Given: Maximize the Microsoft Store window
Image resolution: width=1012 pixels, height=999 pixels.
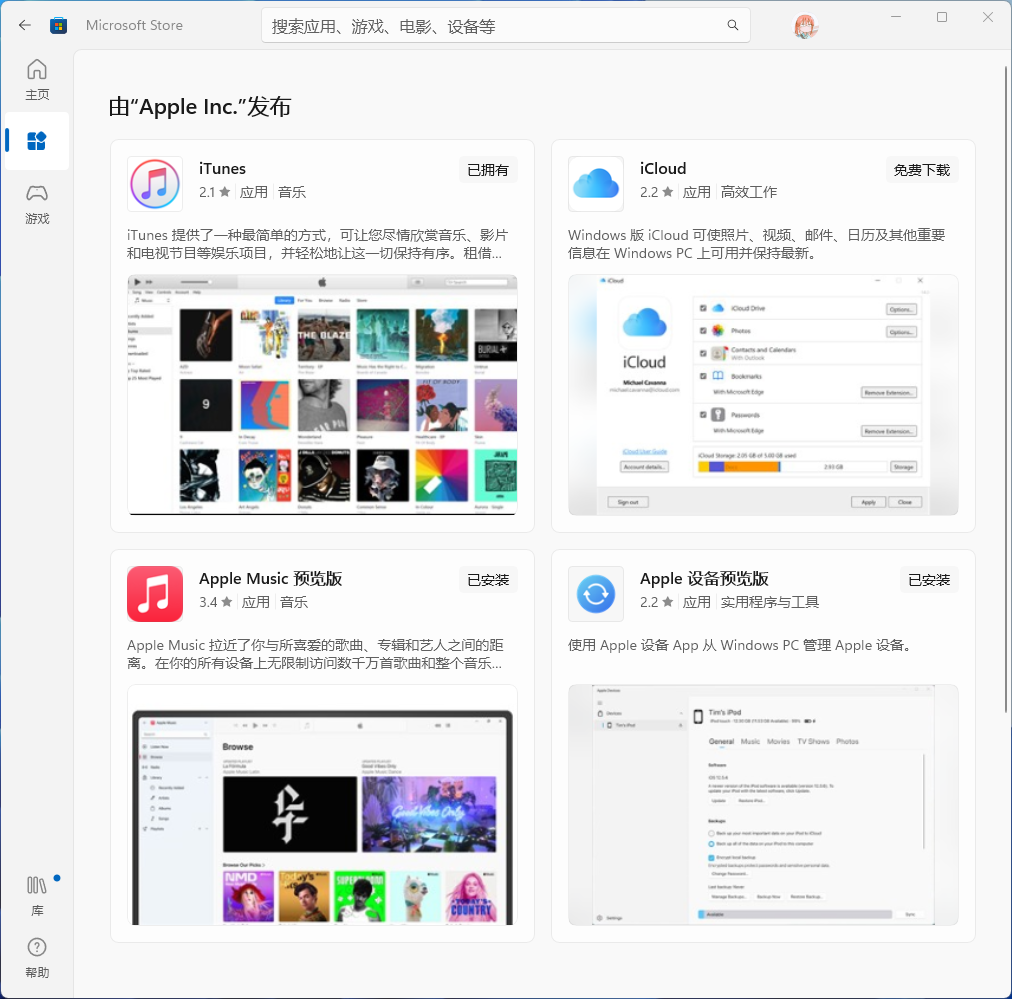Looking at the screenshot, I should (942, 17).
